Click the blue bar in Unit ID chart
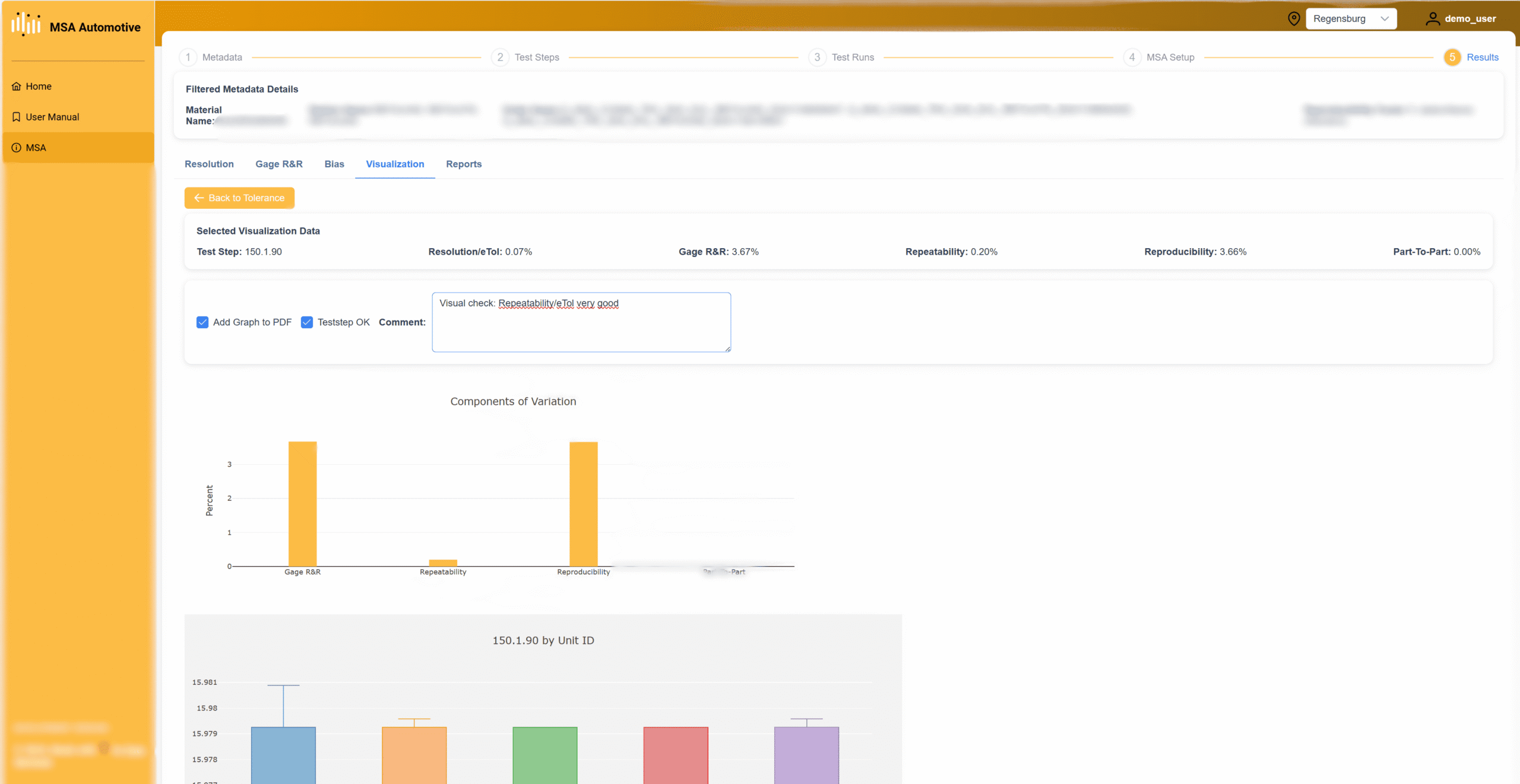This screenshot has width=1520, height=784. point(283,755)
